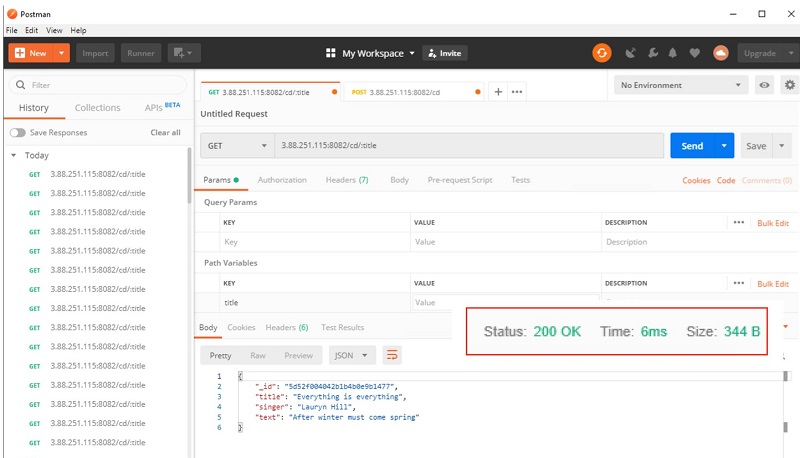Screen dimensions: 800x458
Task: Click the search icon in Filter box
Action: tap(20, 85)
